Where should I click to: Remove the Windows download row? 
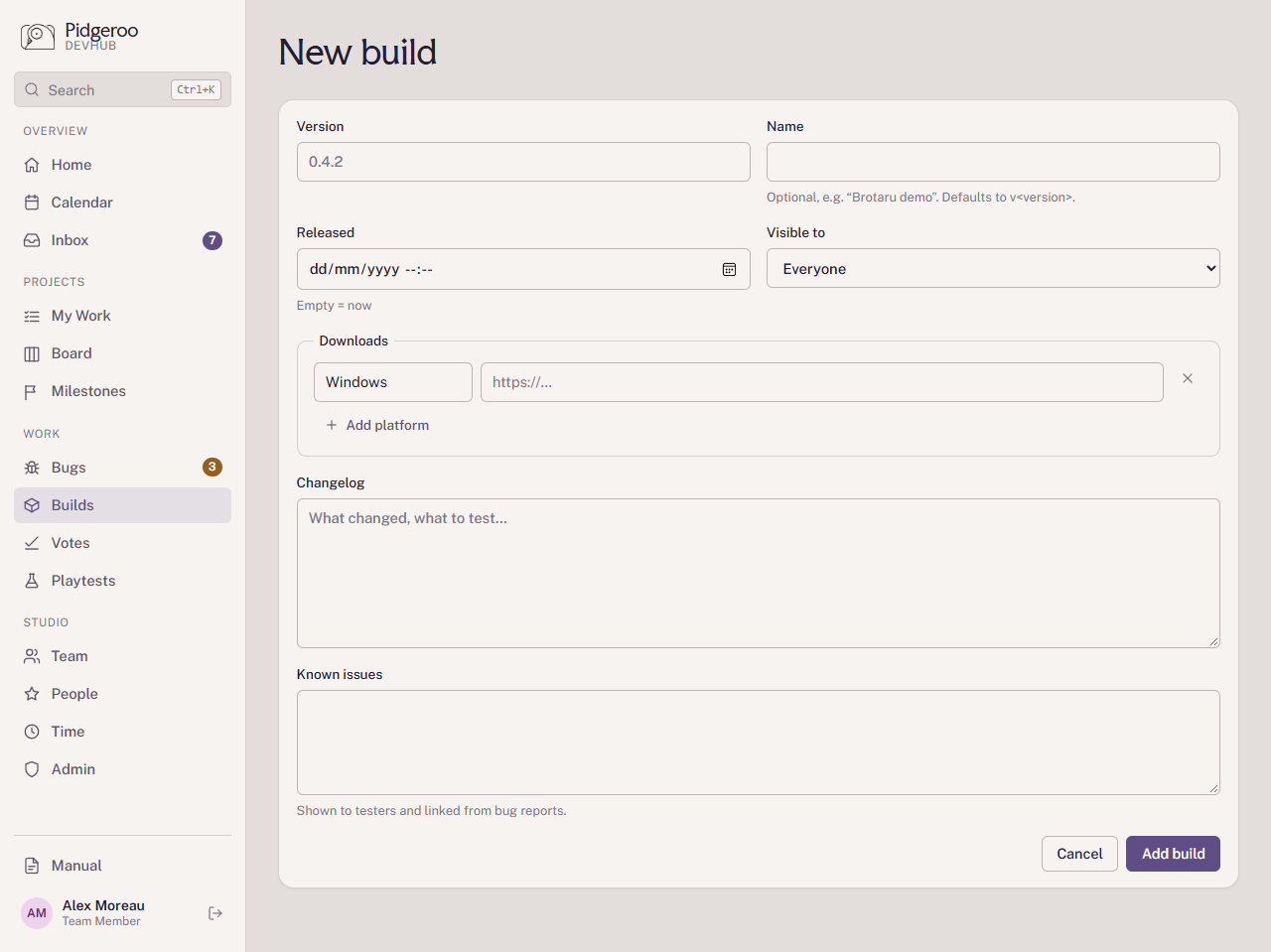[x=1188, y=378]
